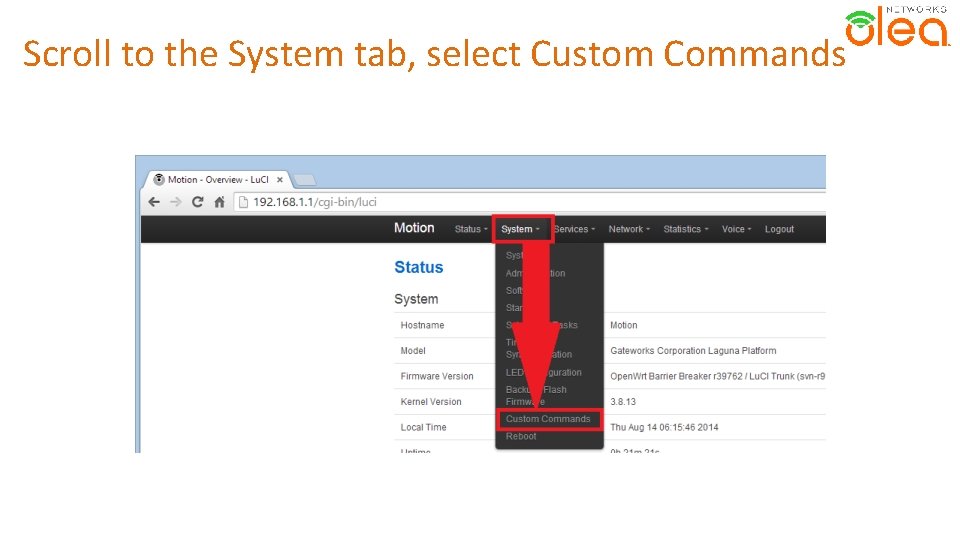Image resolution: width=960 pixels, height=540 pixels.
Task: Open the Statistics dropdown menu
Action: coord(686,229)
